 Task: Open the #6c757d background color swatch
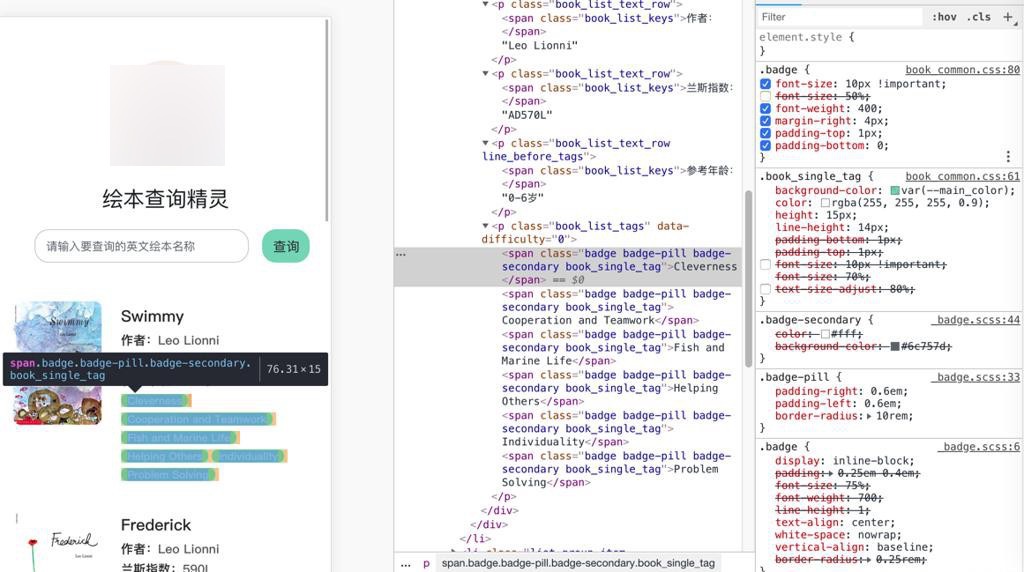click(895, 347)
